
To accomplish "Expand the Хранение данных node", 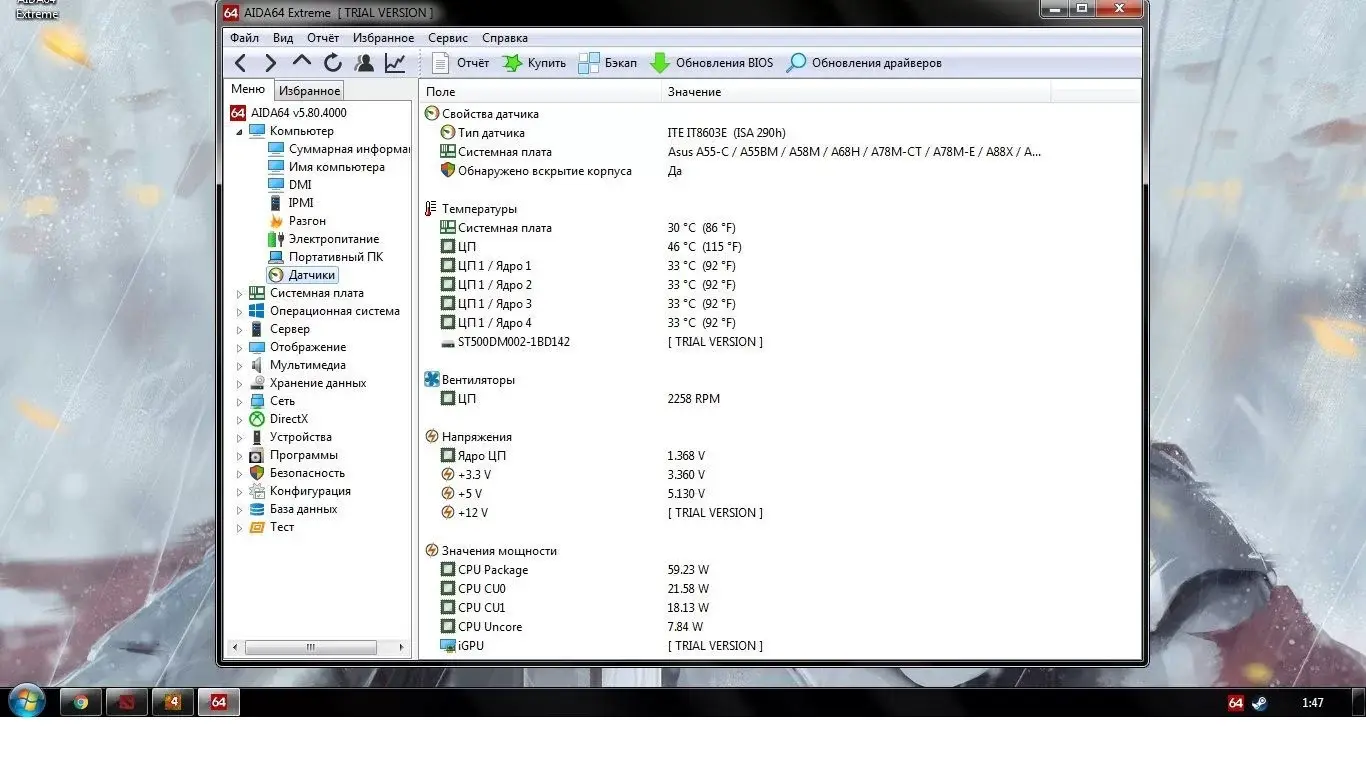I will click(x=239, y=384).
